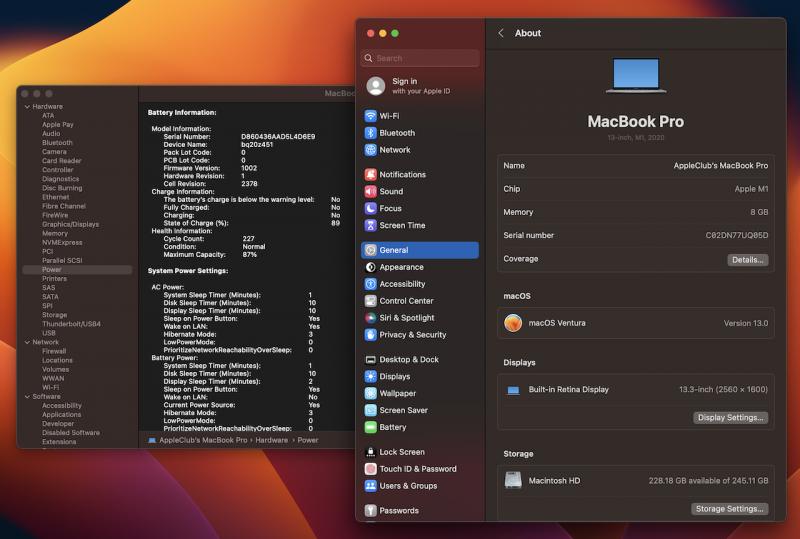Click the Chip value Apple M1
Viewport: 800px width, 539px height.
[751, 189]
